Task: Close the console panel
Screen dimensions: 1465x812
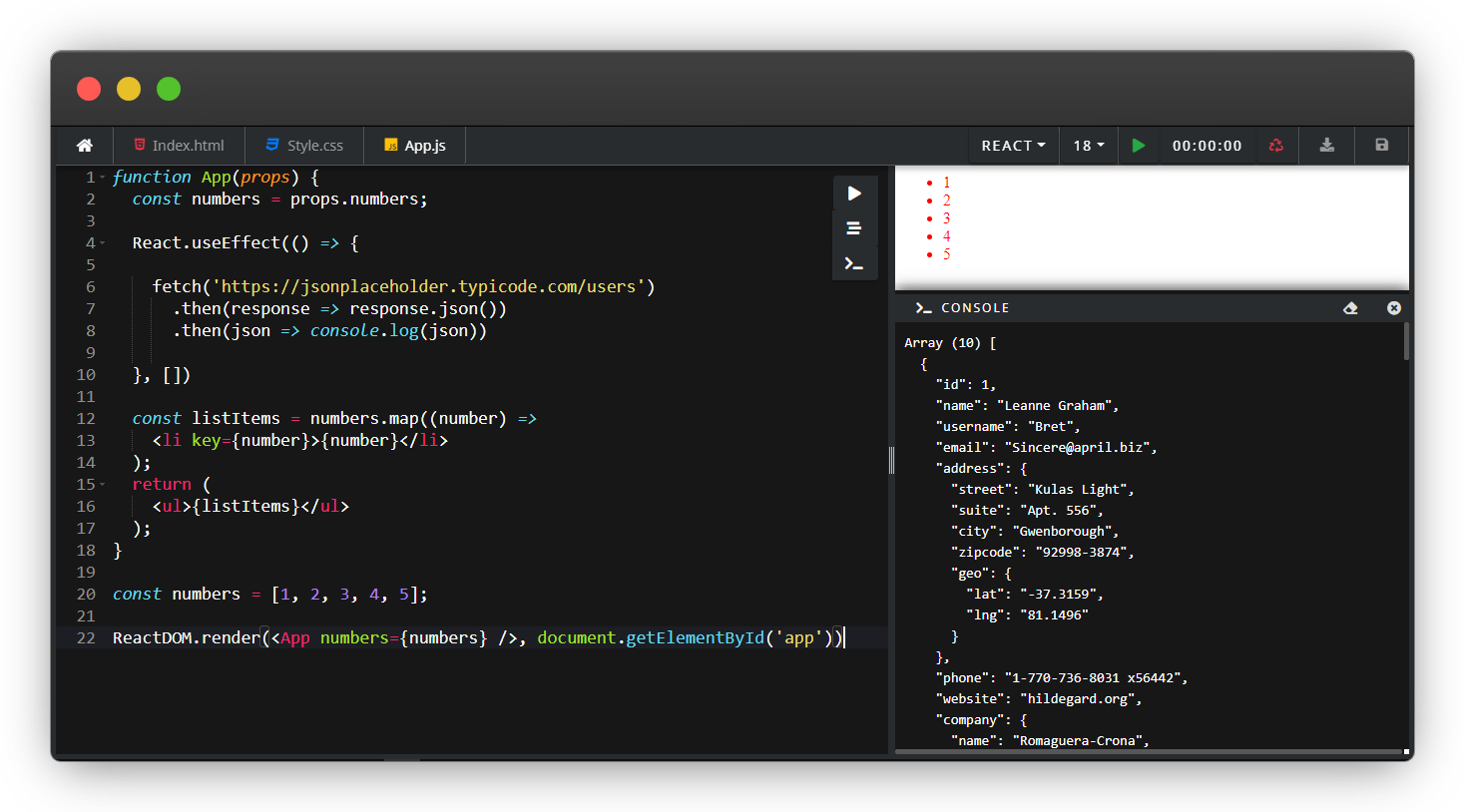Action: click(1394, 308)
